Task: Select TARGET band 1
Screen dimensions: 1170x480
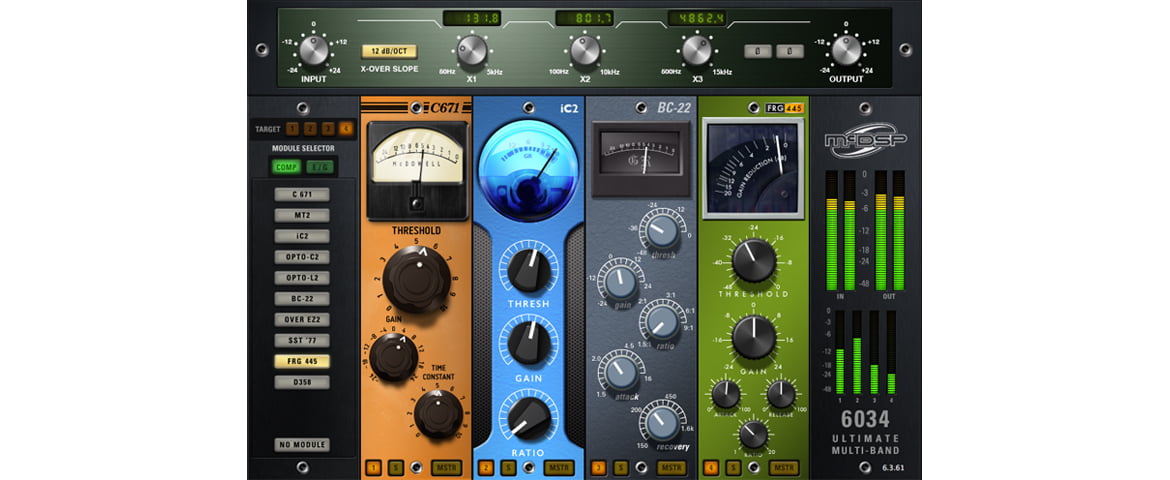Action: point(292,128)
